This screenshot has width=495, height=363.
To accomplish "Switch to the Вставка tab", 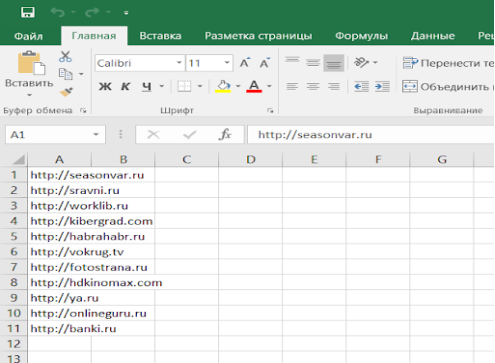I will tap(160, 36).
